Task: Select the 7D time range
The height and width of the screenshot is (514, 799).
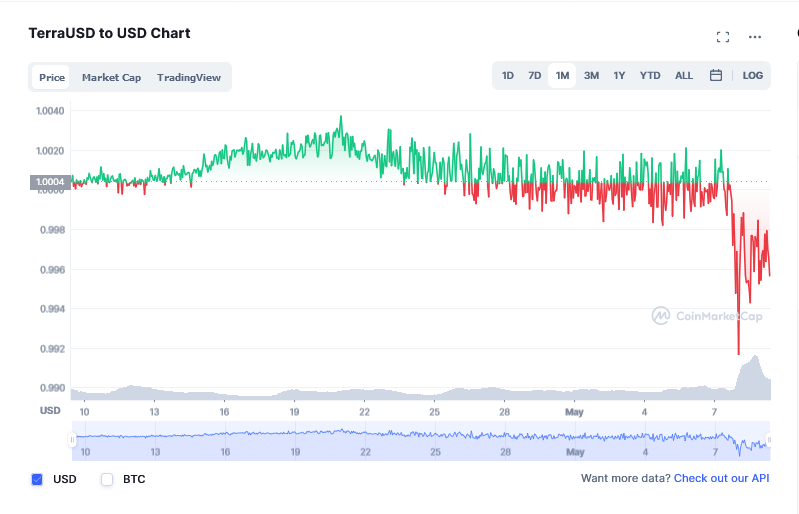Action: coord(535,75)
